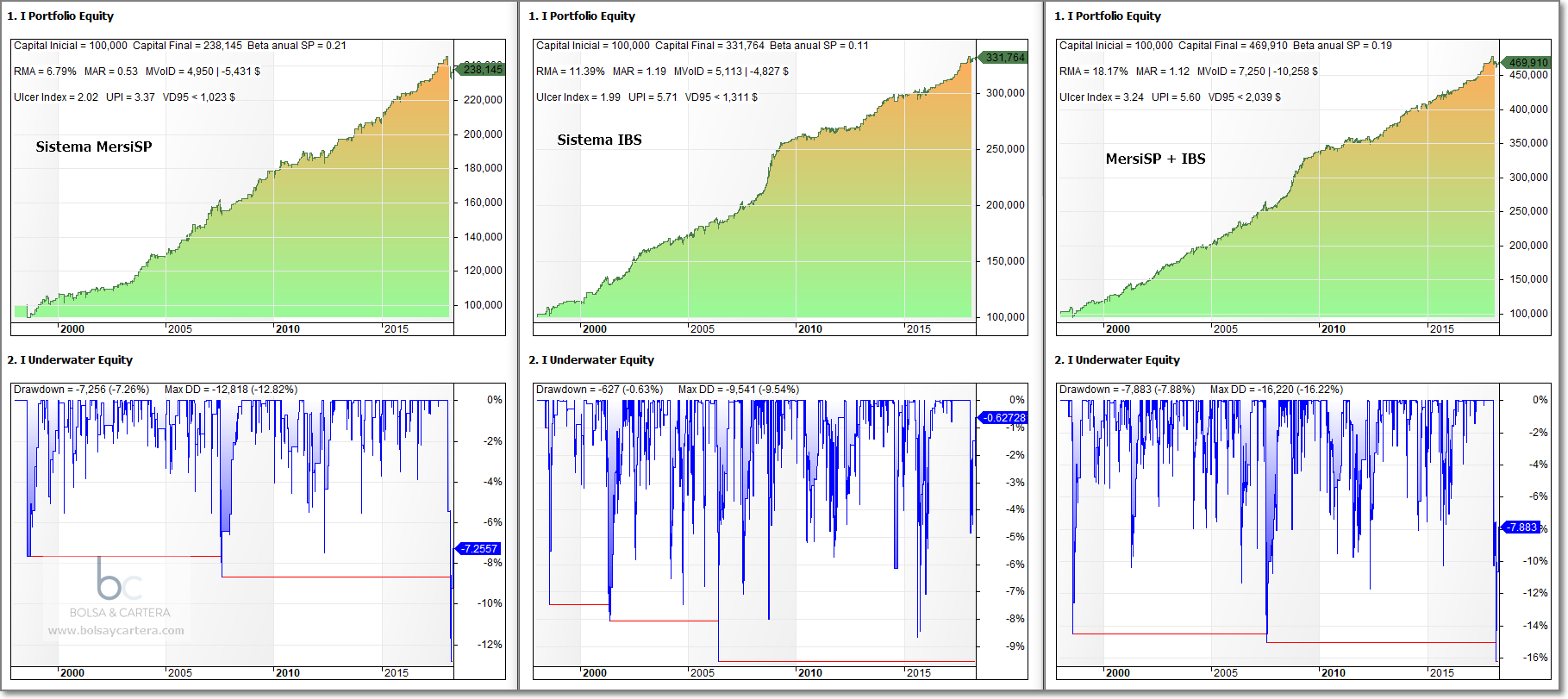Click the 'UPI = 5.60' value
This screenshot has width=1568, height=699.
pos(1176,97)
